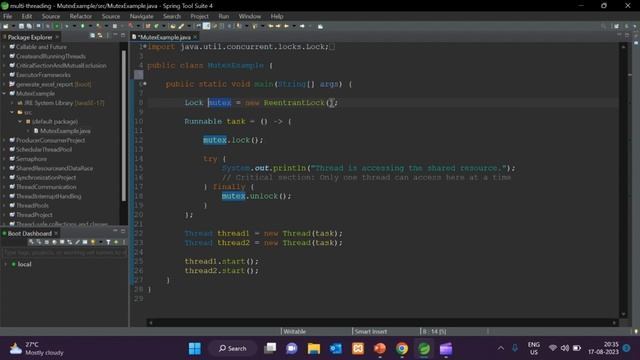The height and width of the screenshot is (360, 640).
Task: Select the ThreadProject project
Action: [x=34, y=215]
